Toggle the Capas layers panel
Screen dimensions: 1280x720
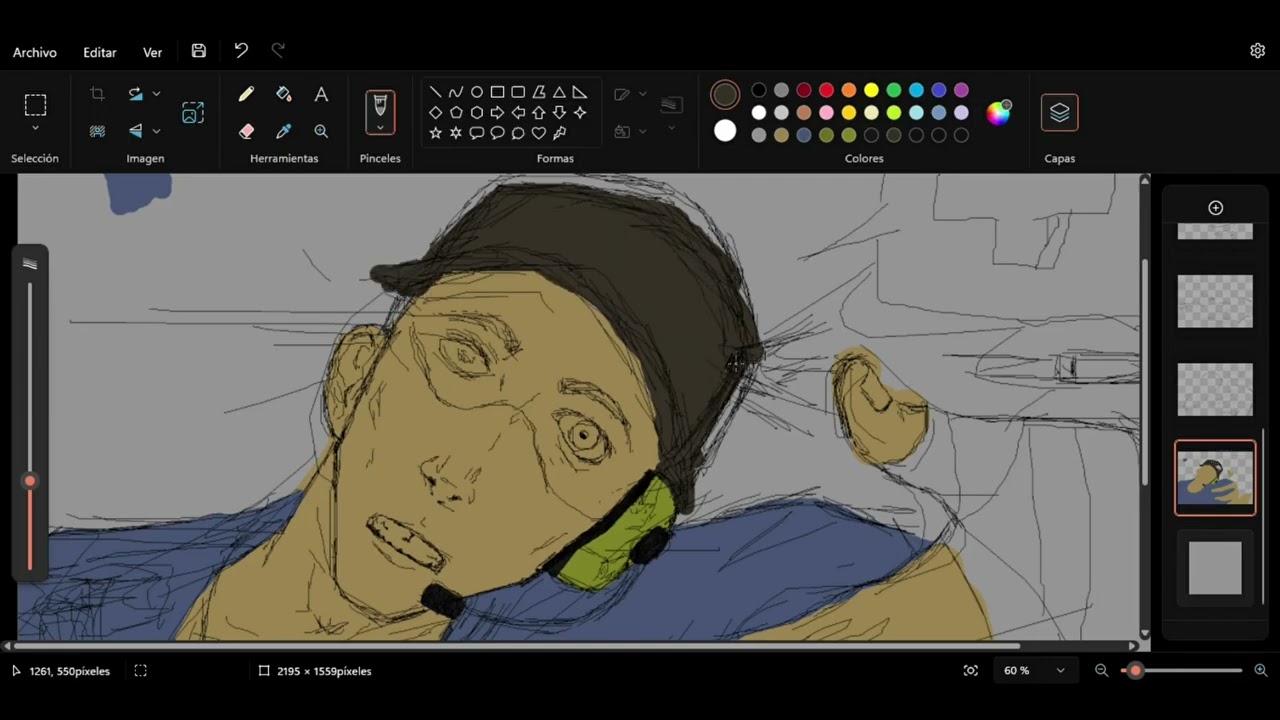click(1060, 113)
